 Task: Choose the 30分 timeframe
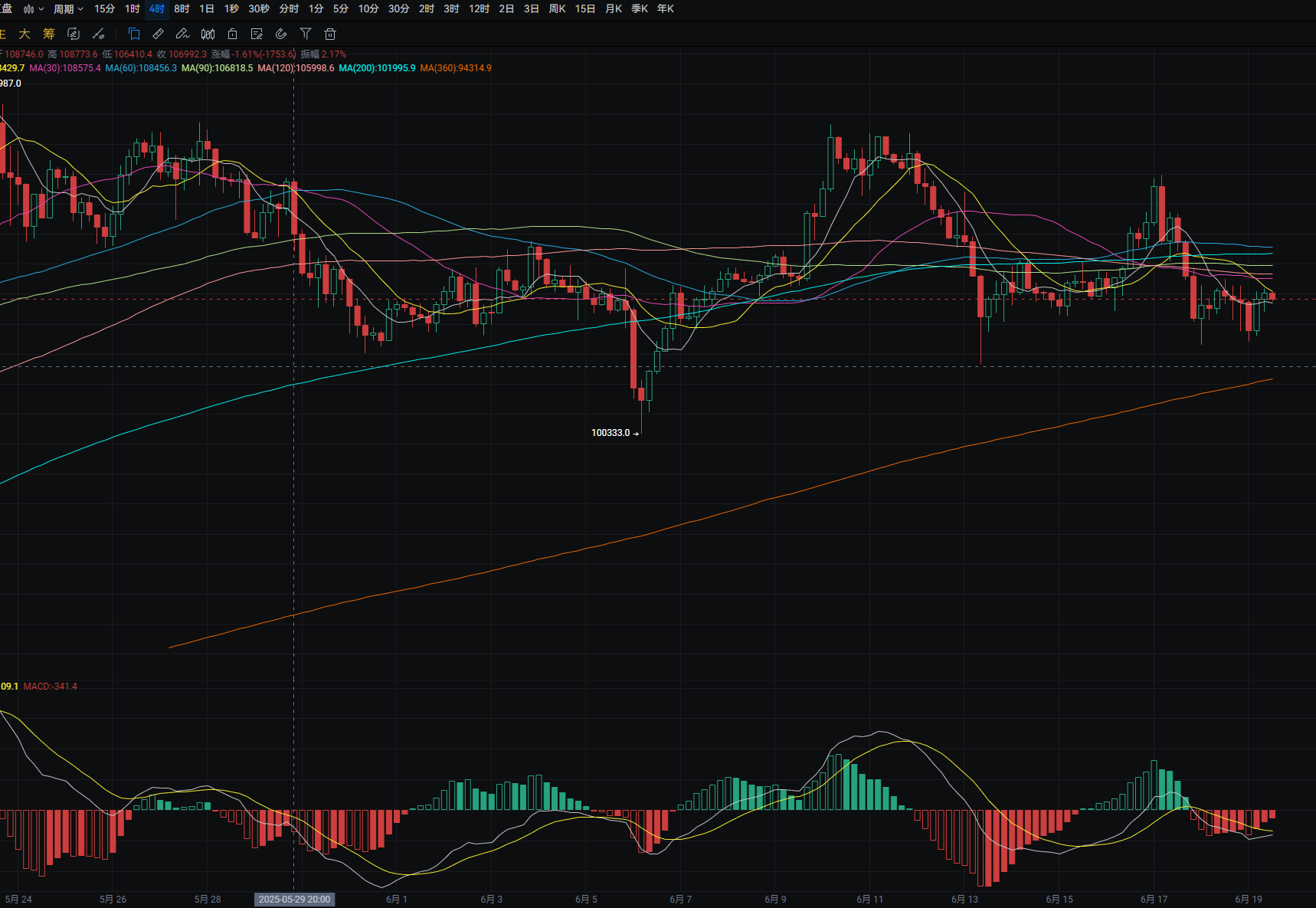(x=399, y=9)
